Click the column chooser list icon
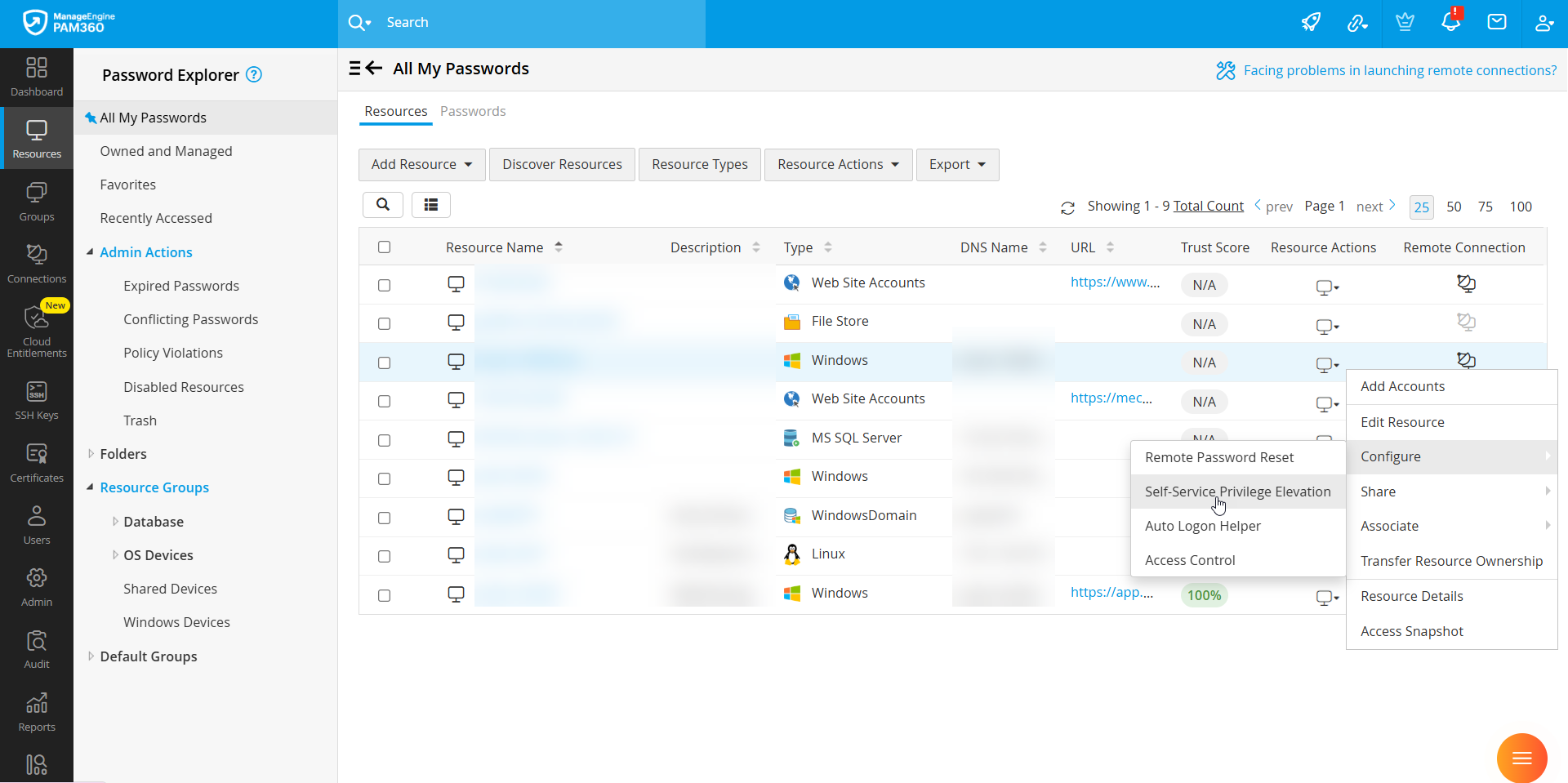This screenshot has width=1568, height=783. coord(430,205)
